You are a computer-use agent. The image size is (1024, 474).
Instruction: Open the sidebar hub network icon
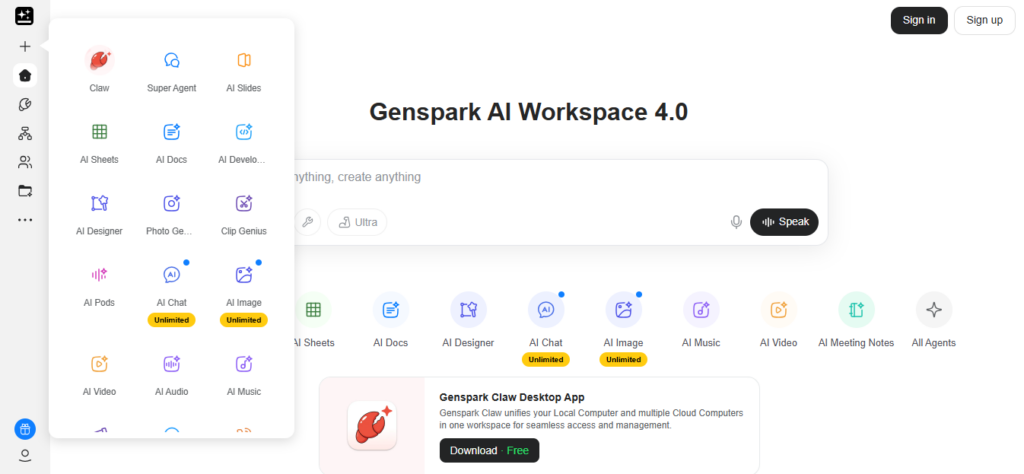coord(25,133)
